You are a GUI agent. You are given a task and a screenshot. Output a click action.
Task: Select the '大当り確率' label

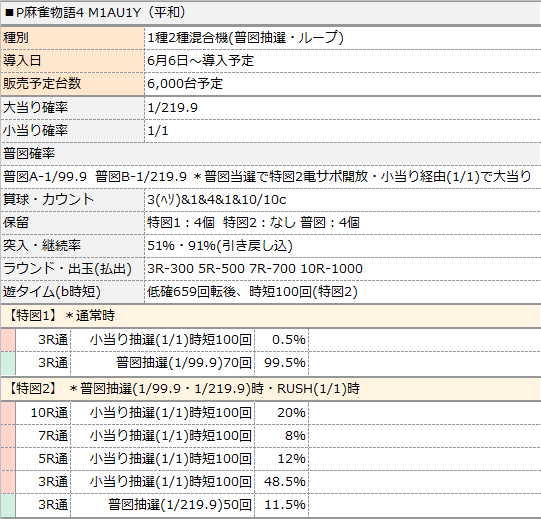coord(36,108)
